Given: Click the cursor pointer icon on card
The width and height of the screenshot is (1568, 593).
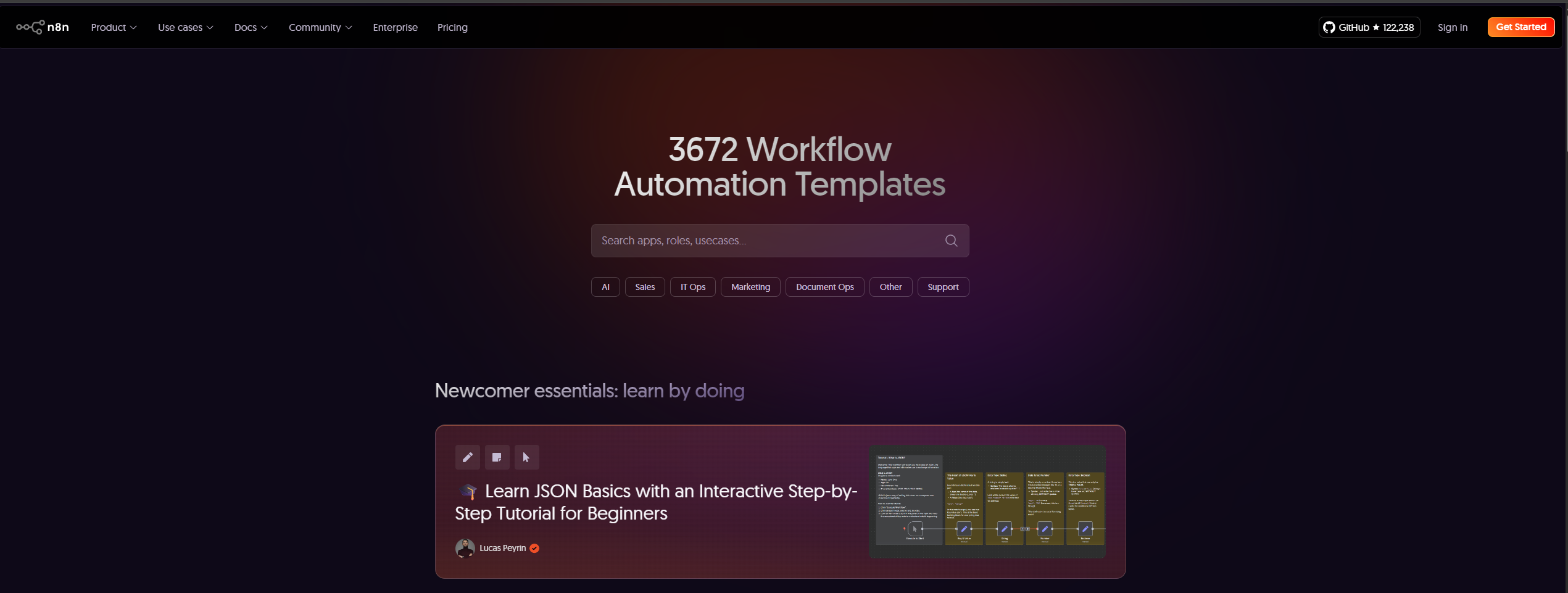Looking at the screenshot, I should pyautogui.click(x=526, y=457).
